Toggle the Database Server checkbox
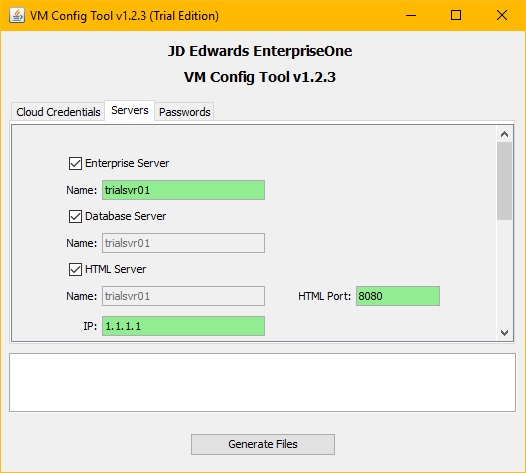 click(x=75, y=216)
